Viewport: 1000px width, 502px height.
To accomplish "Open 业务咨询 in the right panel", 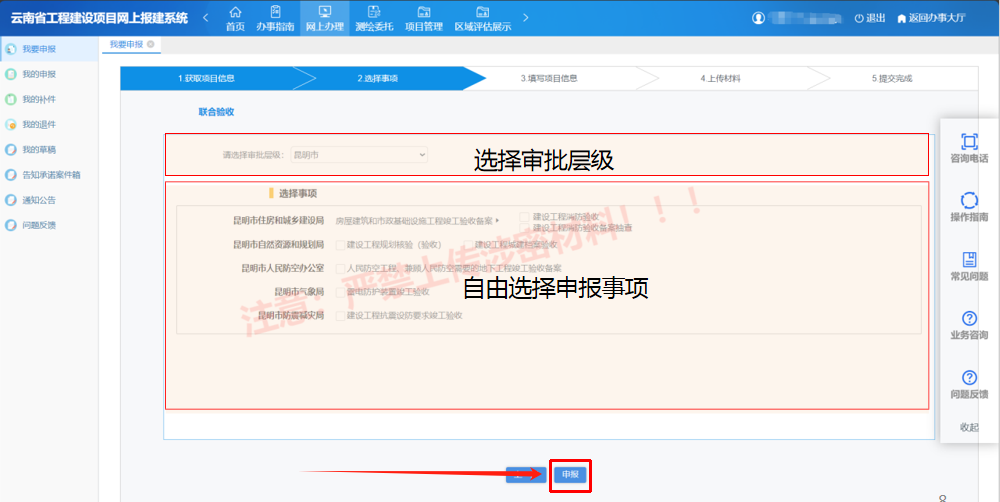I will [x=969, y=326].
